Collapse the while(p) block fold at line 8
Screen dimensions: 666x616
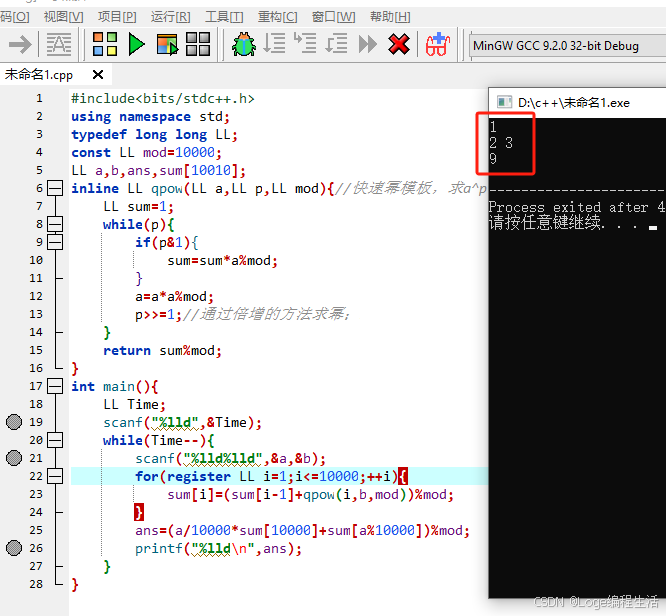[x=55, y=224]
